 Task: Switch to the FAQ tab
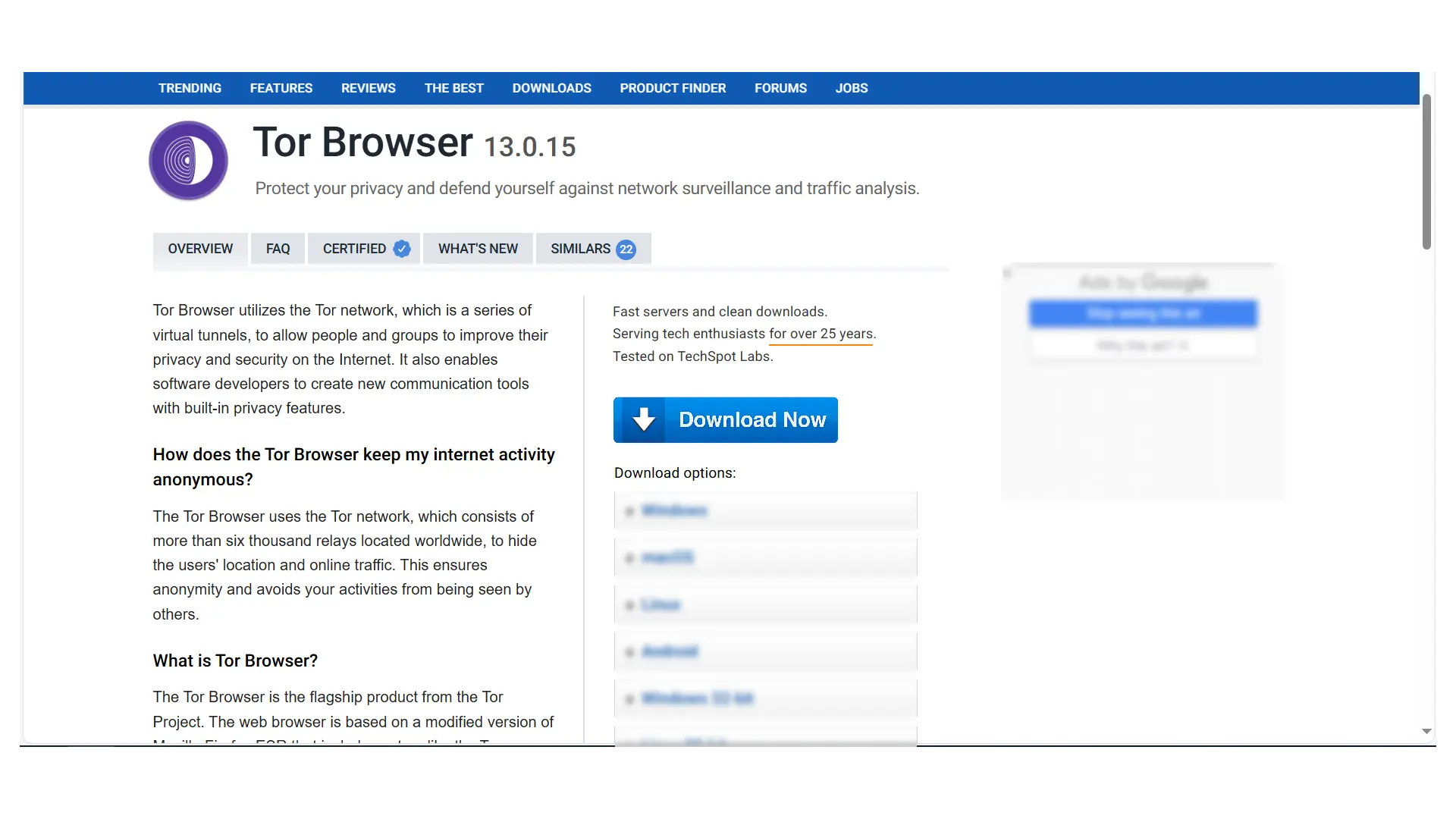coord(278,249)
